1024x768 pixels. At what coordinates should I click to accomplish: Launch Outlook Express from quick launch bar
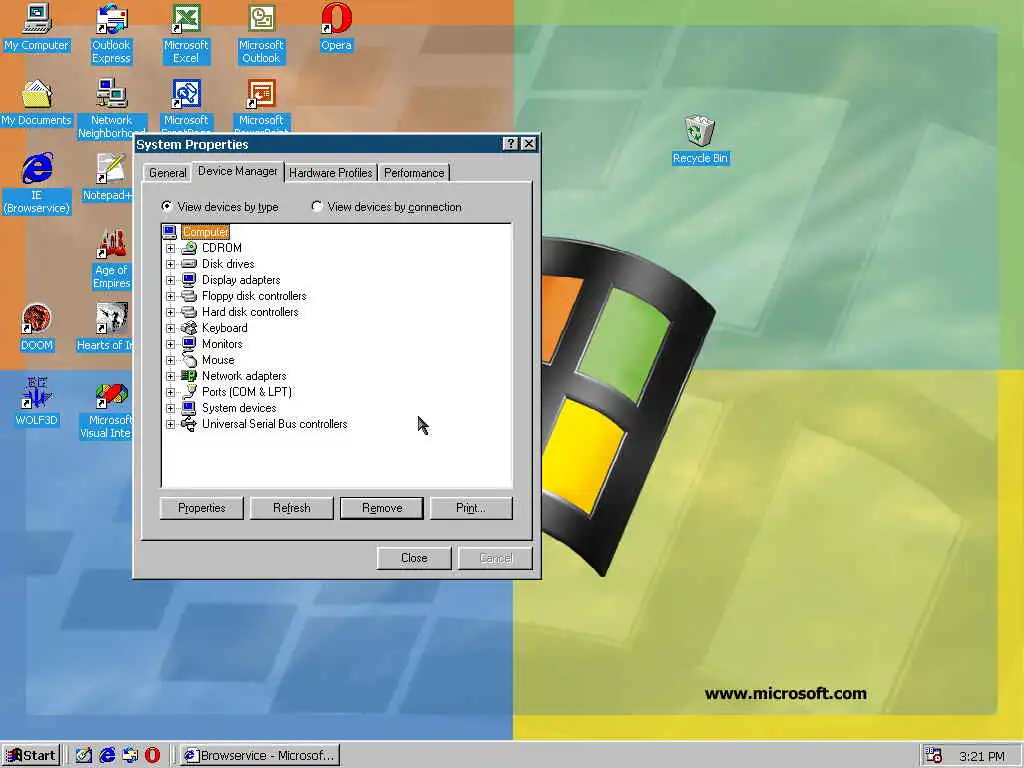[130, 755]
